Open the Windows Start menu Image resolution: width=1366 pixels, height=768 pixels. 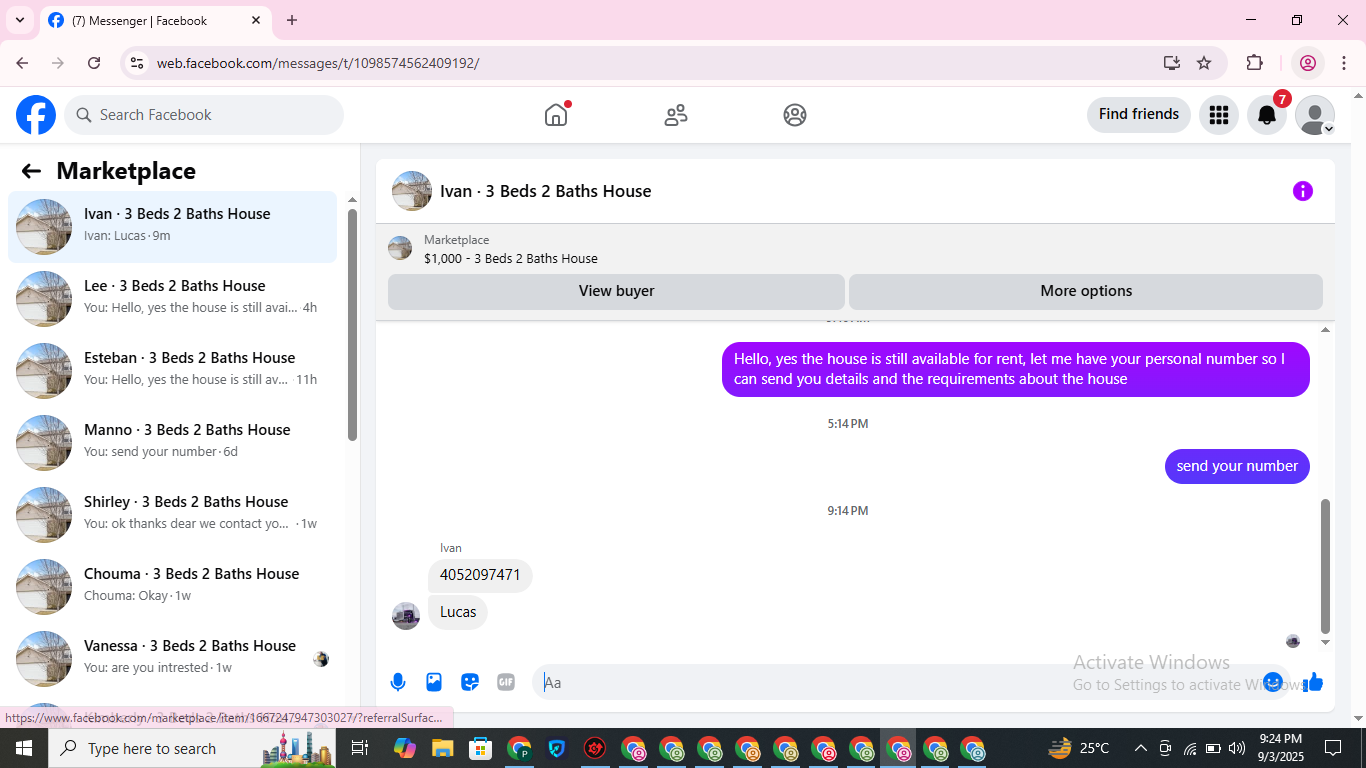[x=24, y=748]
